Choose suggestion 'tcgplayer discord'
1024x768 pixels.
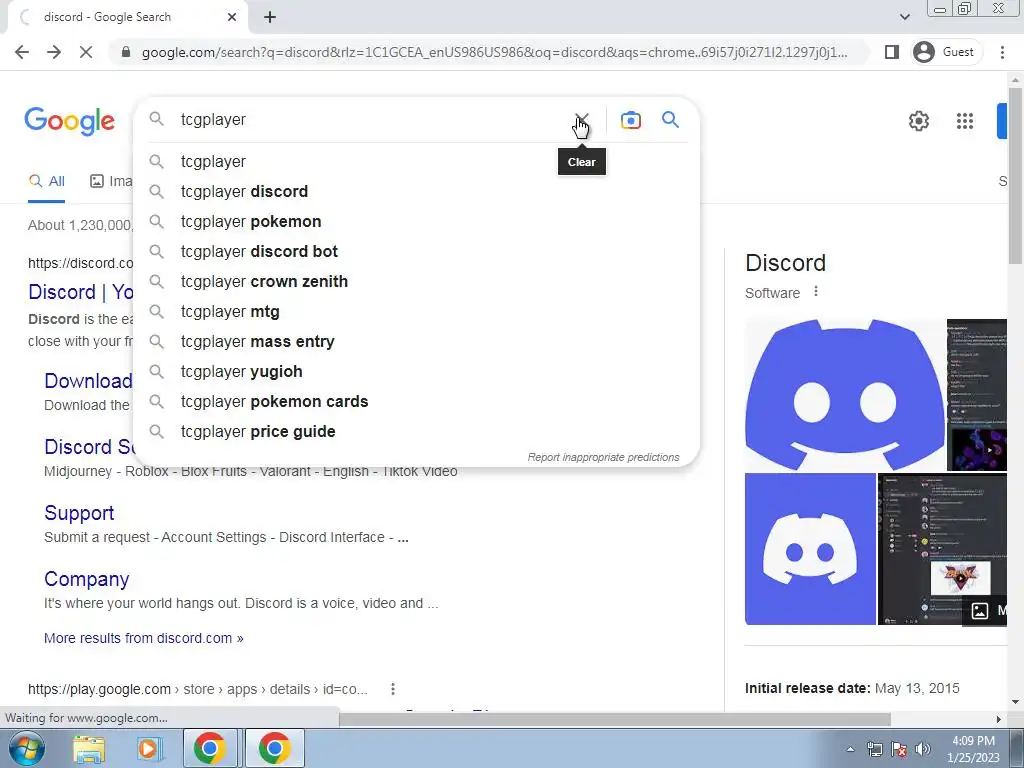(416, 191)
